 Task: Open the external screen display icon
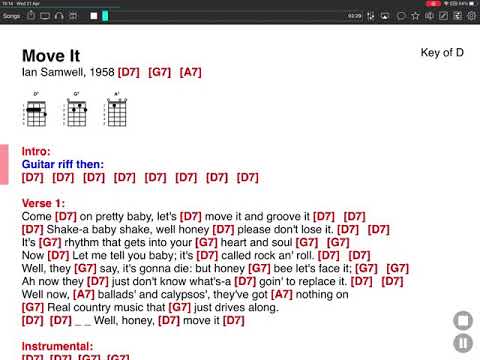(45, 16)
